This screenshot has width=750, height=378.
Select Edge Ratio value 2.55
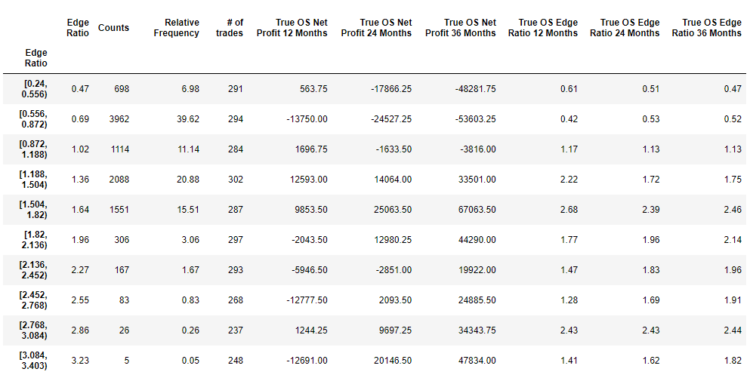click(x=80, y=300)
